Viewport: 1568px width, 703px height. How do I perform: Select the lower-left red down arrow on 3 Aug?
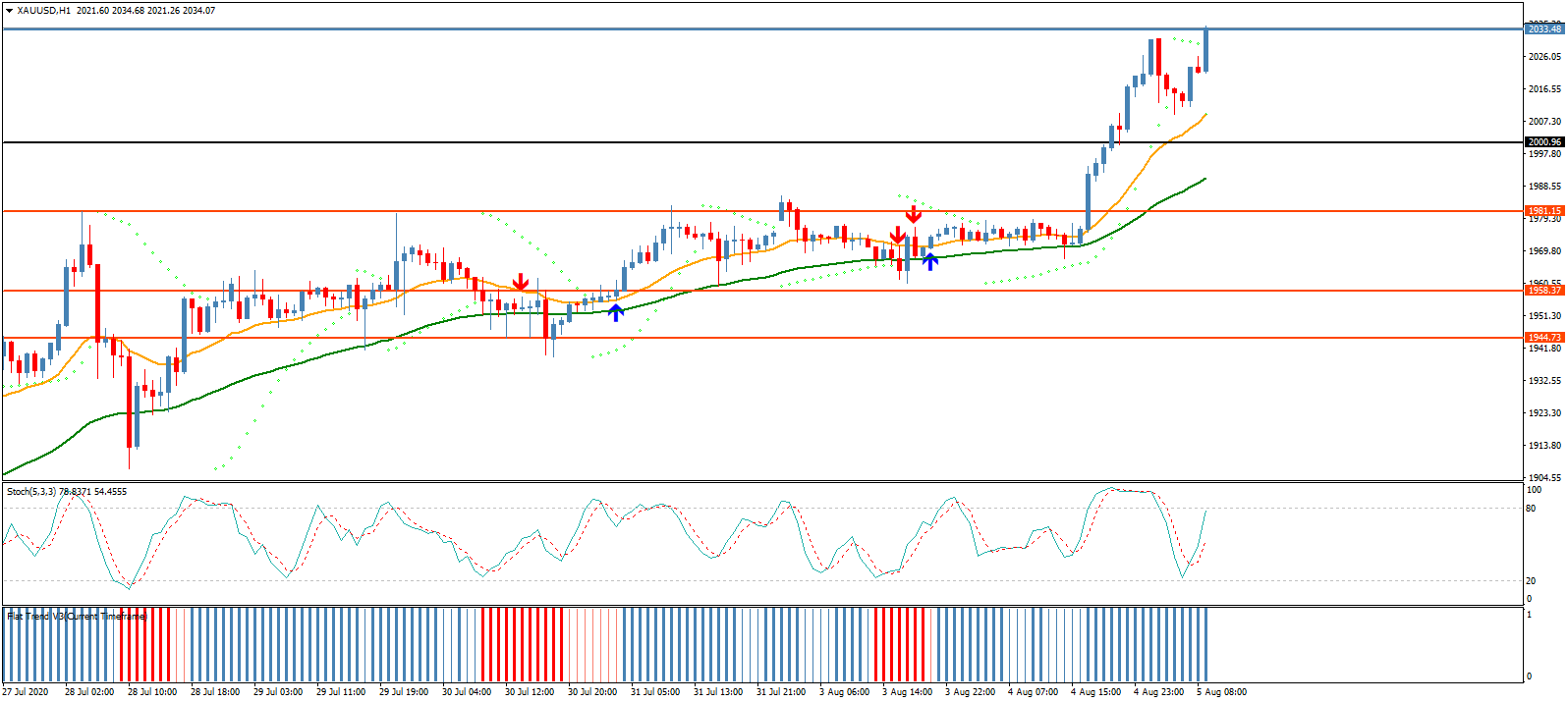[x=897, y=236]
